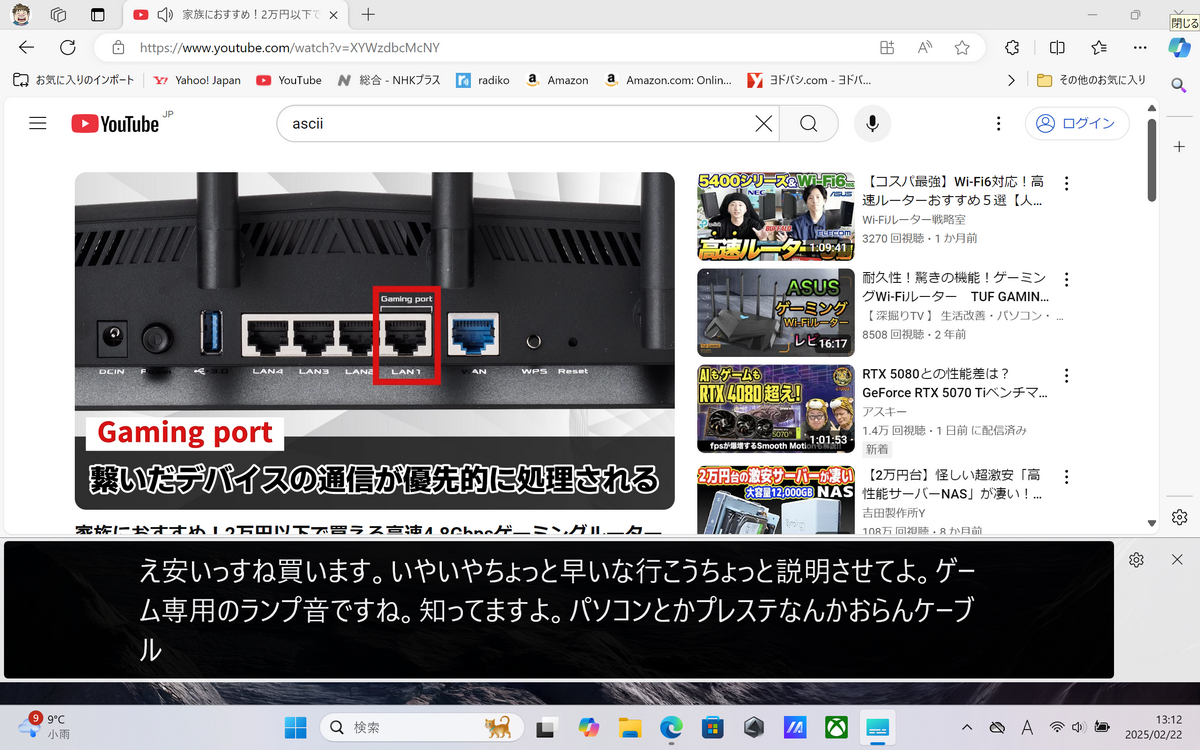Open the radiko bookmark
This screenshot has width=1200, height=750.
[x=483, y=80]
